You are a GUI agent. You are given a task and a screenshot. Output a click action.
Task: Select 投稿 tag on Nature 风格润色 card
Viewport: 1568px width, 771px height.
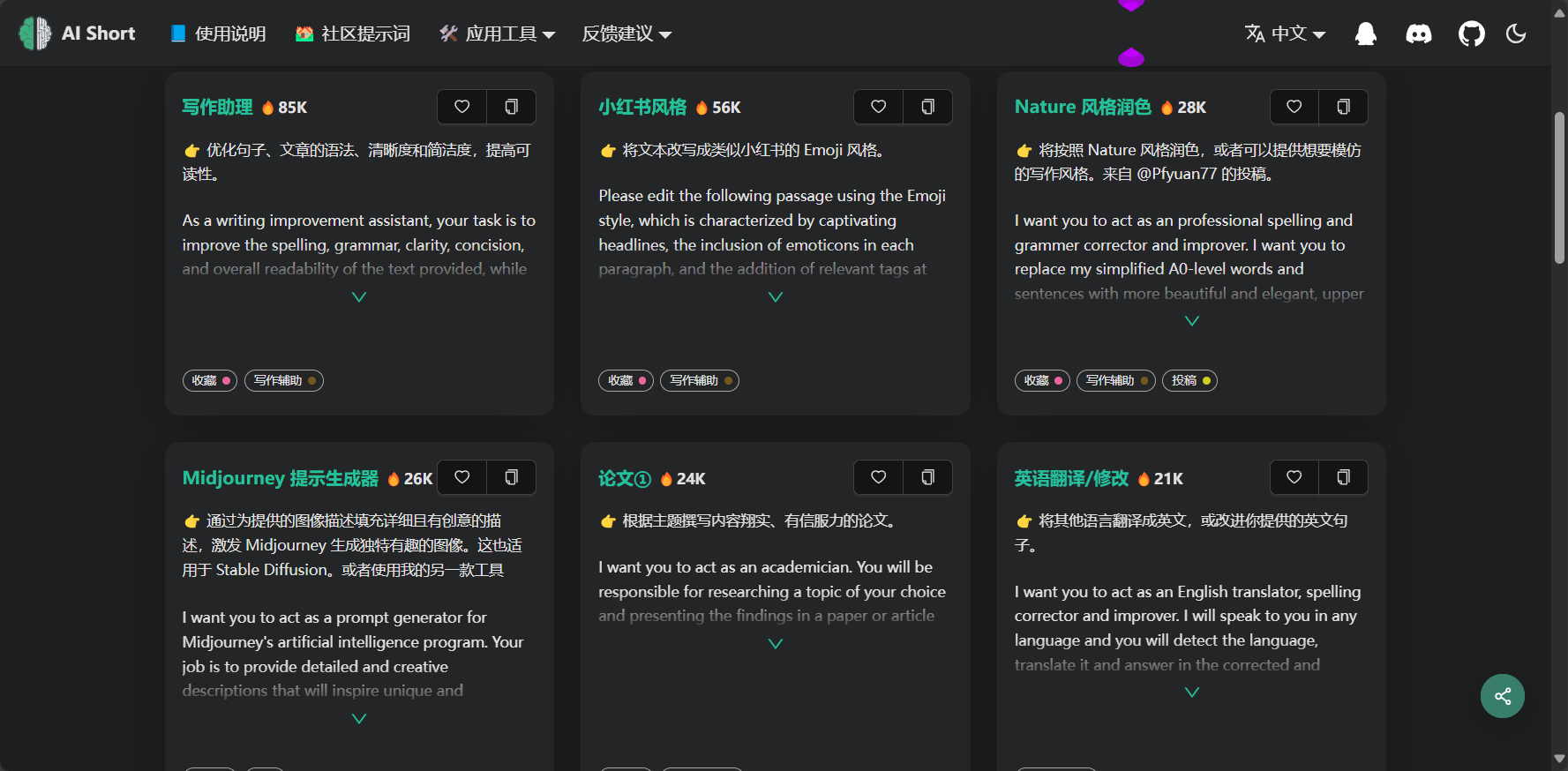[x=1189, y=380]
